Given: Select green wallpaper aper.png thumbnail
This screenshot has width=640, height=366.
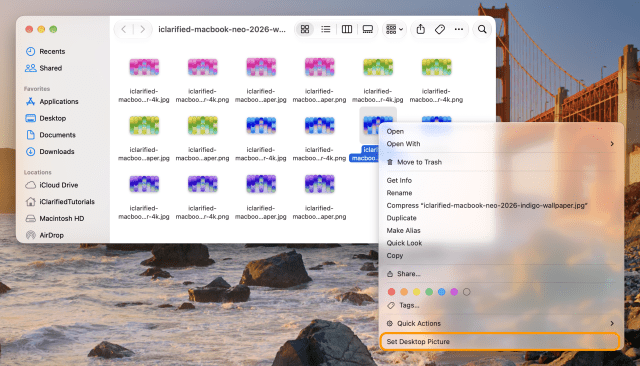Looking at the screenshot, I should [x=202, y=125].
